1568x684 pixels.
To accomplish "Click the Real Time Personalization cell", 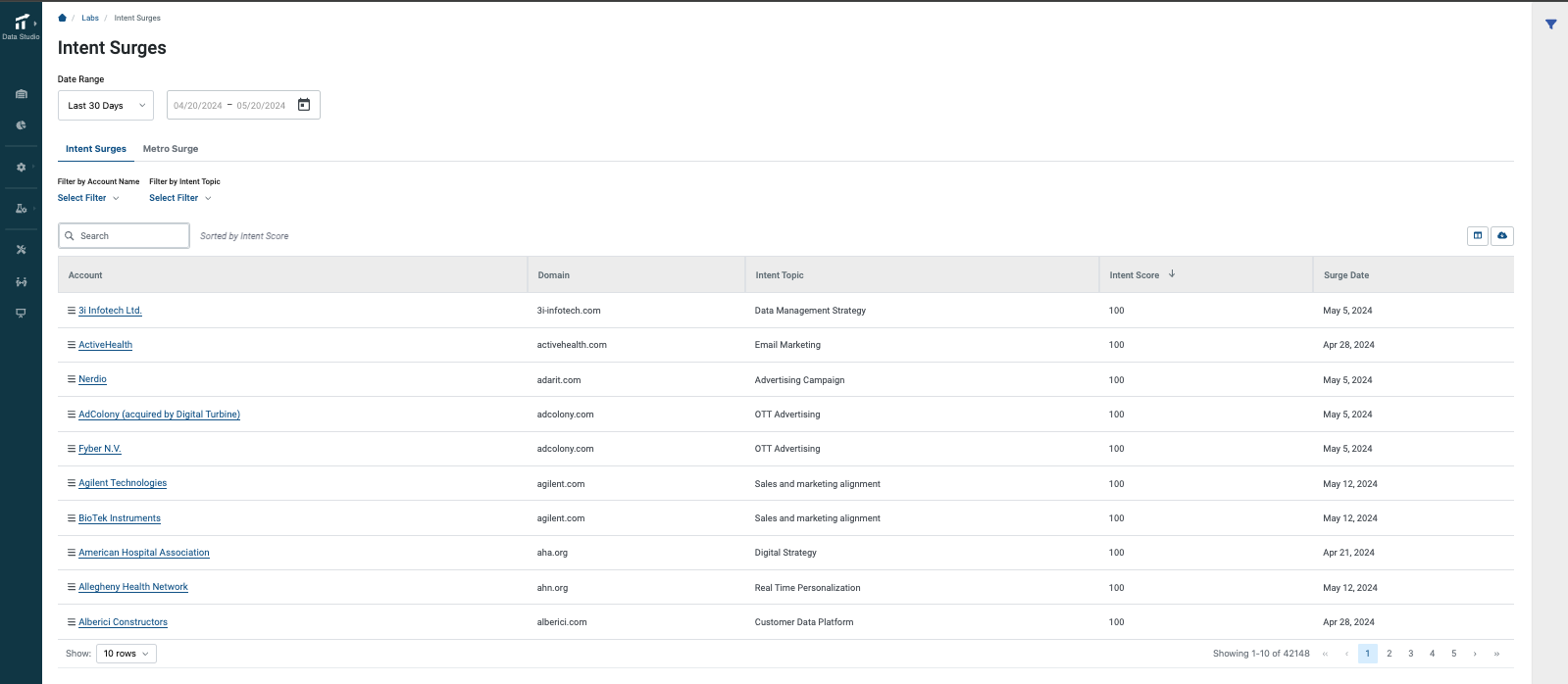I will click(x=807, y=588).
